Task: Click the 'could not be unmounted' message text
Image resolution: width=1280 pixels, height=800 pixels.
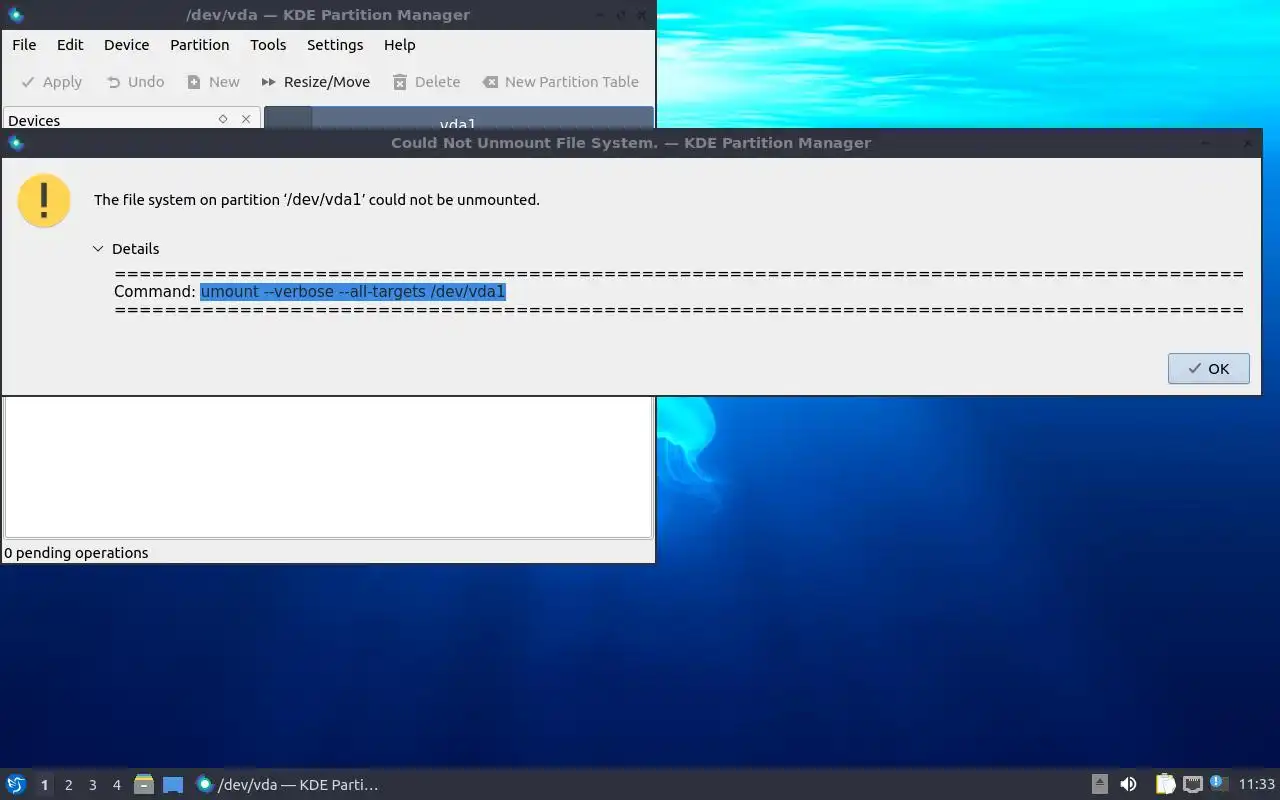Action: pos(316,200)
